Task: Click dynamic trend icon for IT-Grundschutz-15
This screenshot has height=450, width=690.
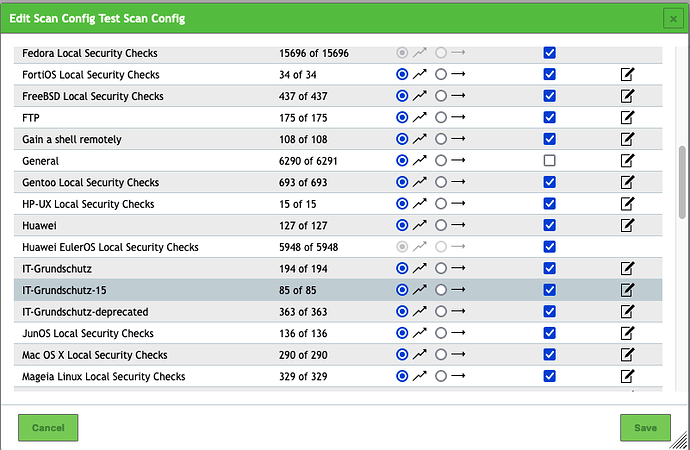Action: pyautogui.click(x=420, y=290)
